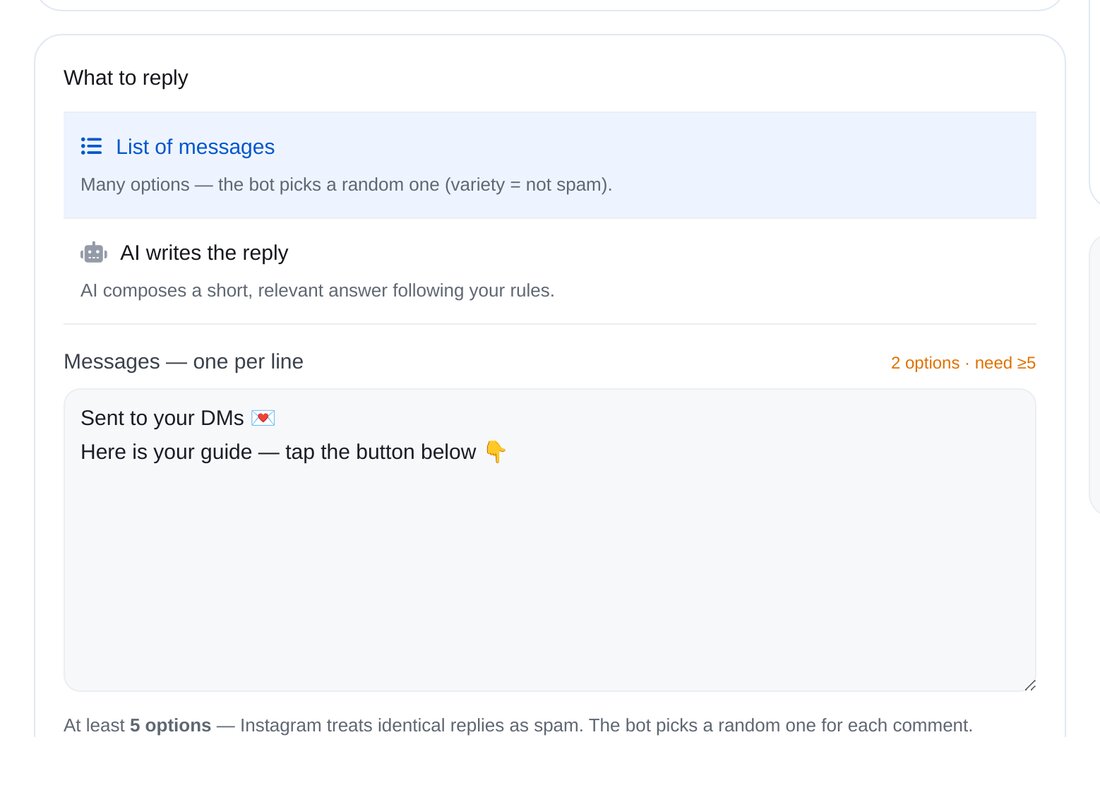Screen dimensions: 1100x802
Task: Click the 'AI composes a short' description
Action: [x=317, y=290]
